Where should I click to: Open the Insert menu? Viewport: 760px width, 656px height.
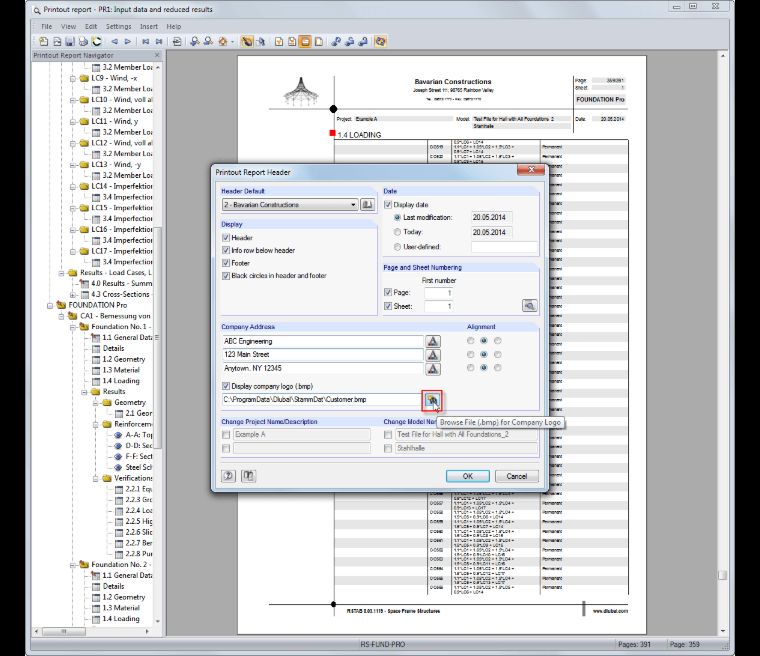click(149, 27)
